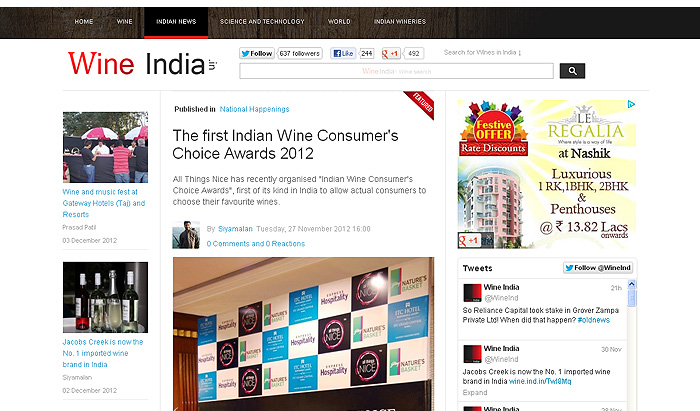Click the tweets widget scrollbar thumb

[x=632, y=297]
